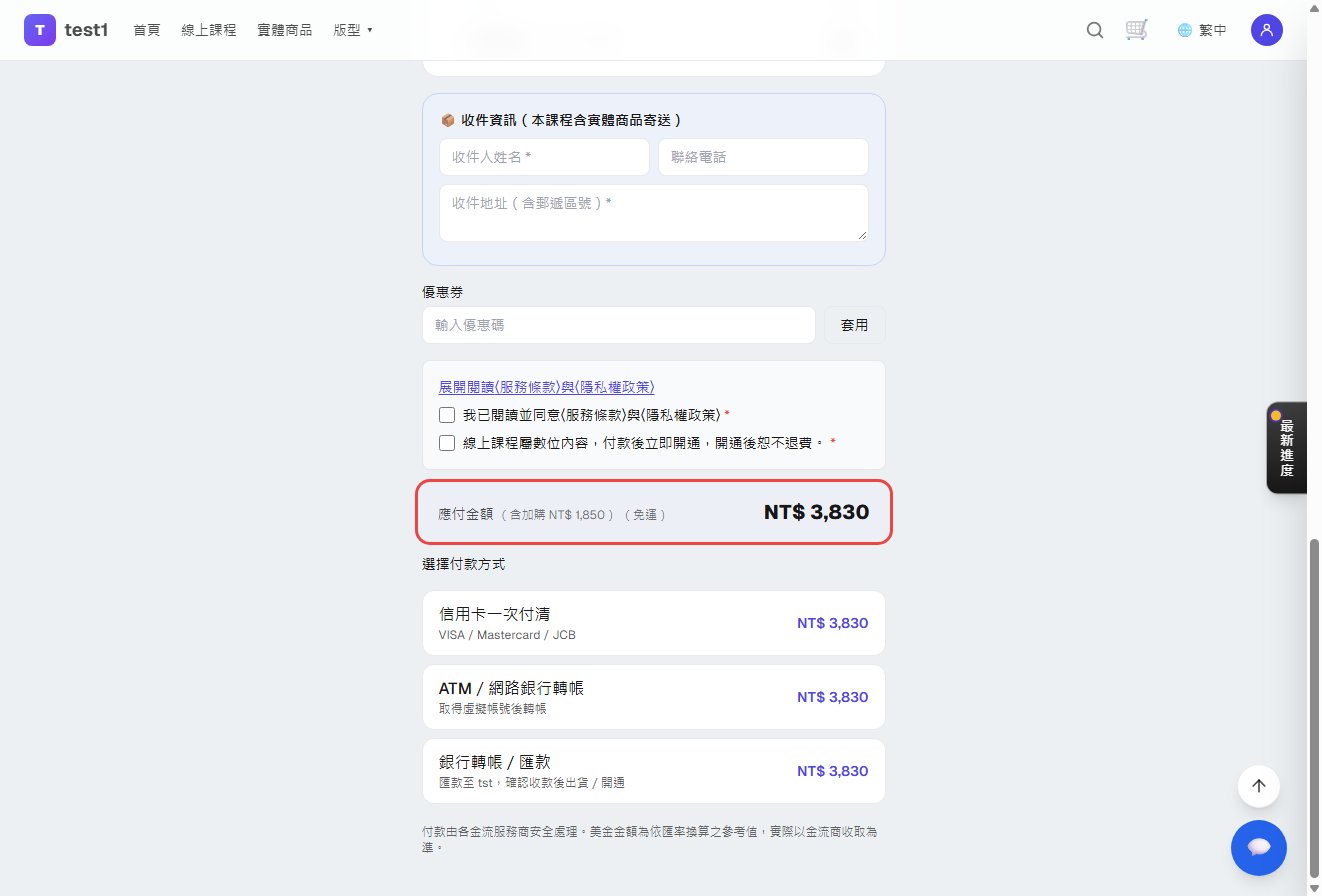Click the test1 site name text
Viewport: 1322px width, 896px height.
(86, 30)
